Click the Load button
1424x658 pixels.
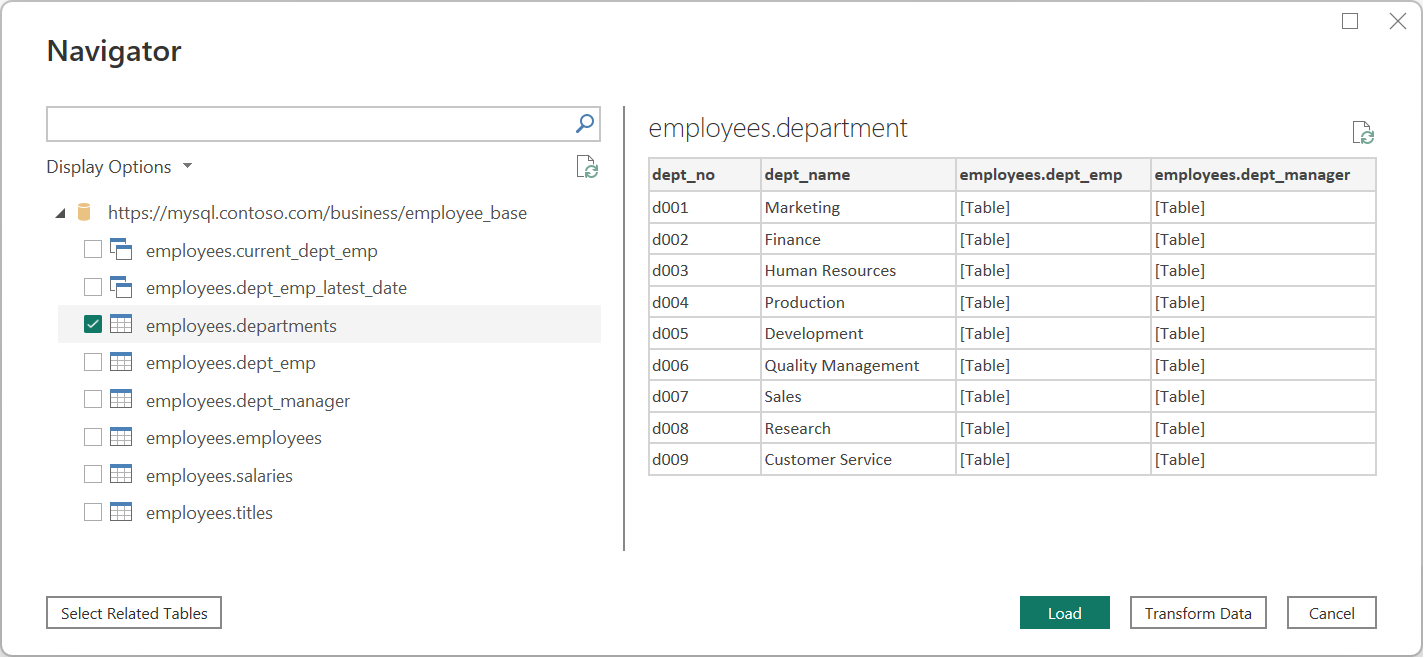pos(1064,613)
